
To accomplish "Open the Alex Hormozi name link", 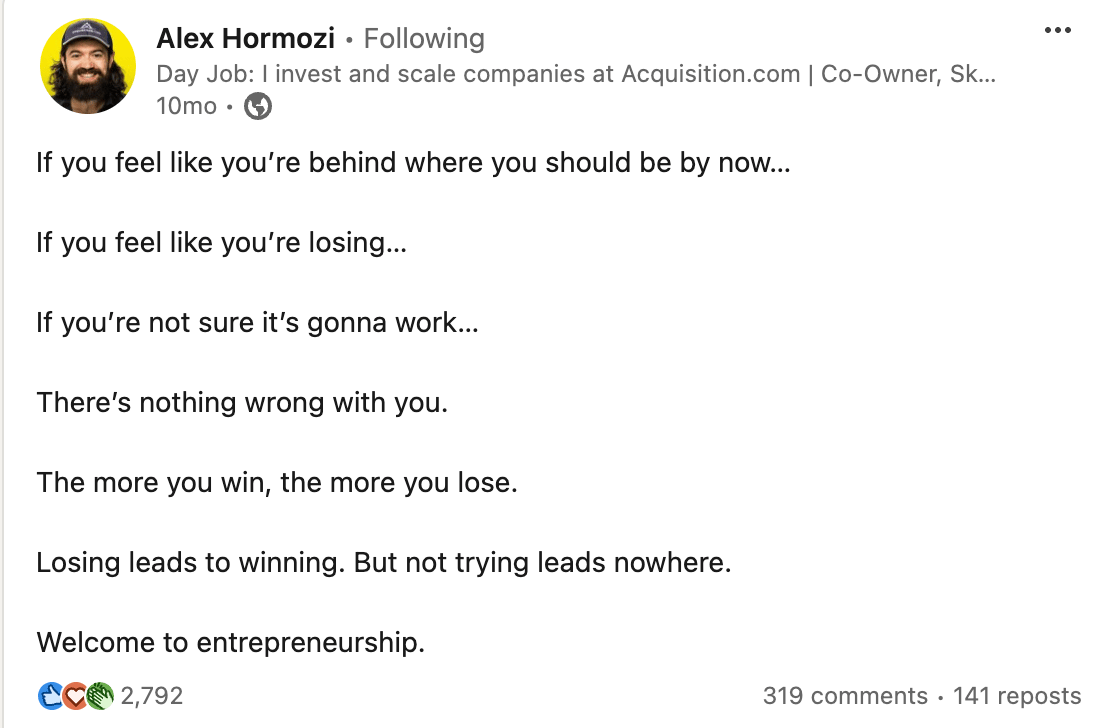I will (x=245, y=38).
